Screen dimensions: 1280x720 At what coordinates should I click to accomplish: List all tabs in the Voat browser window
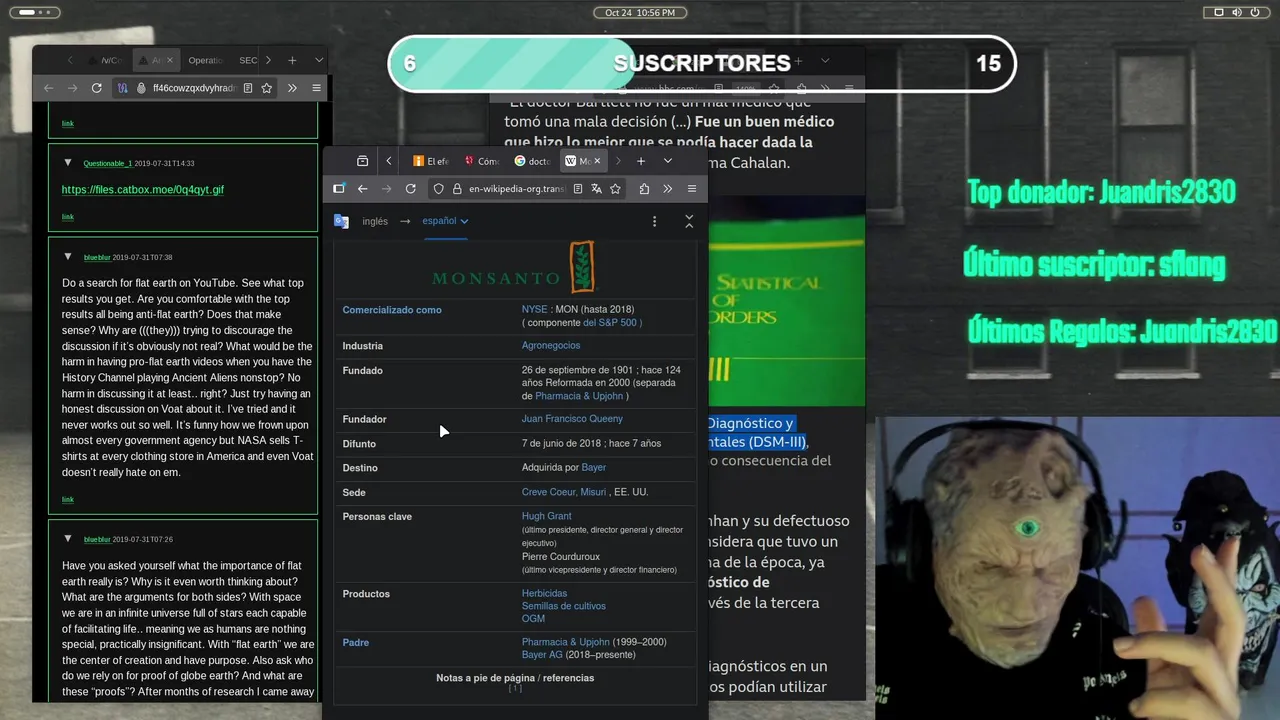[x=319, y=60]
